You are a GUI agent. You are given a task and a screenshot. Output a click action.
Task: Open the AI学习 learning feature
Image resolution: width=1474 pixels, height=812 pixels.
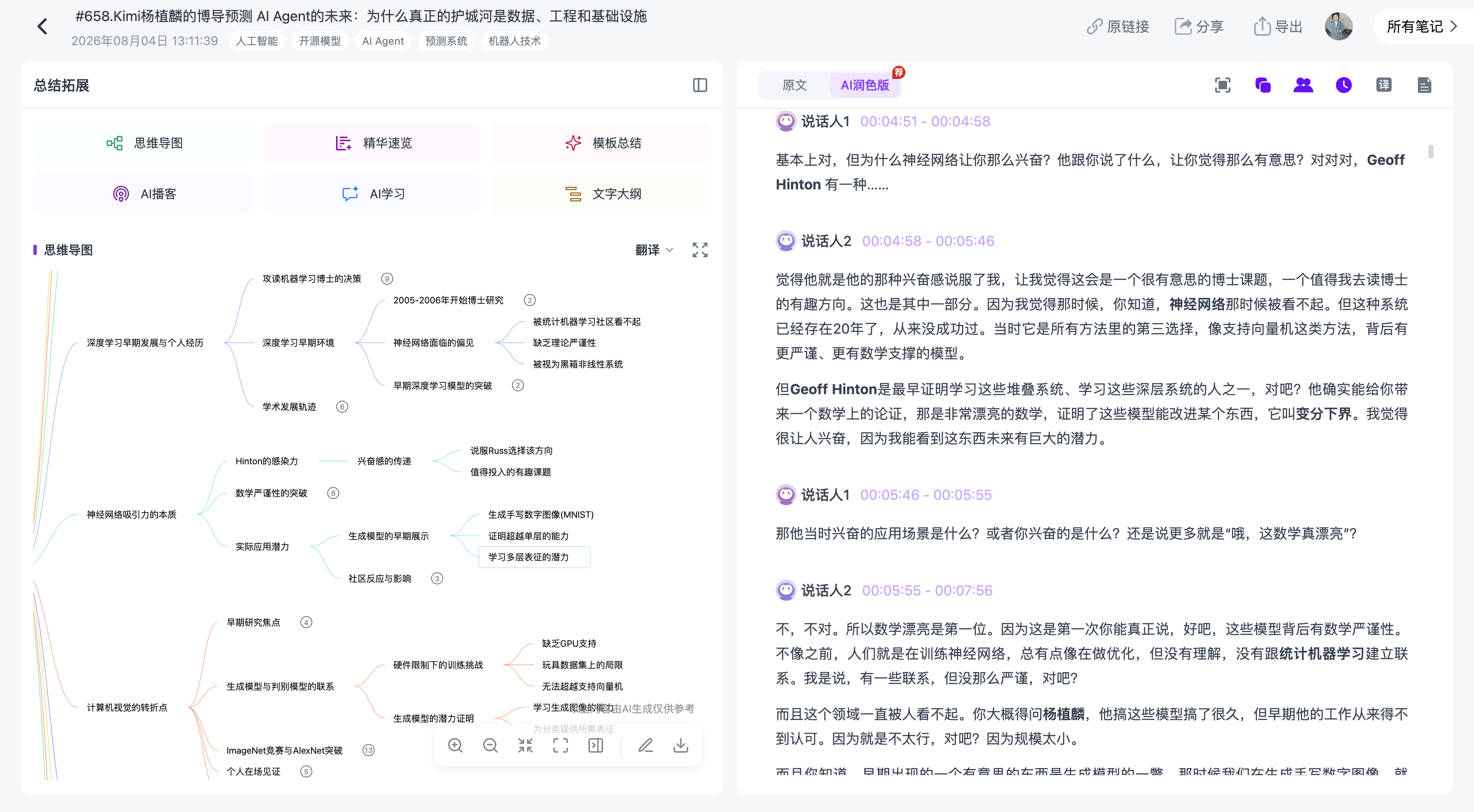(372, 194)
